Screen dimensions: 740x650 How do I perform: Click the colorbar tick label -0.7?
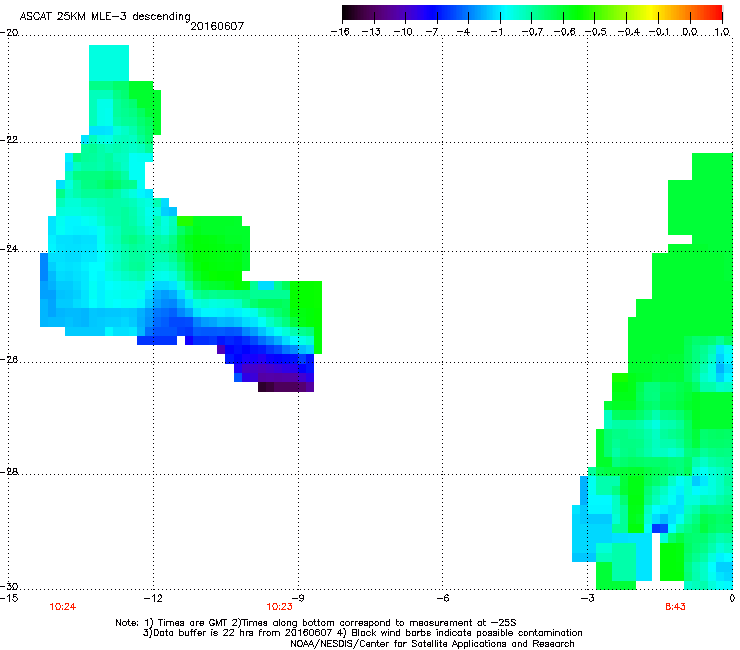coord(532,32)
